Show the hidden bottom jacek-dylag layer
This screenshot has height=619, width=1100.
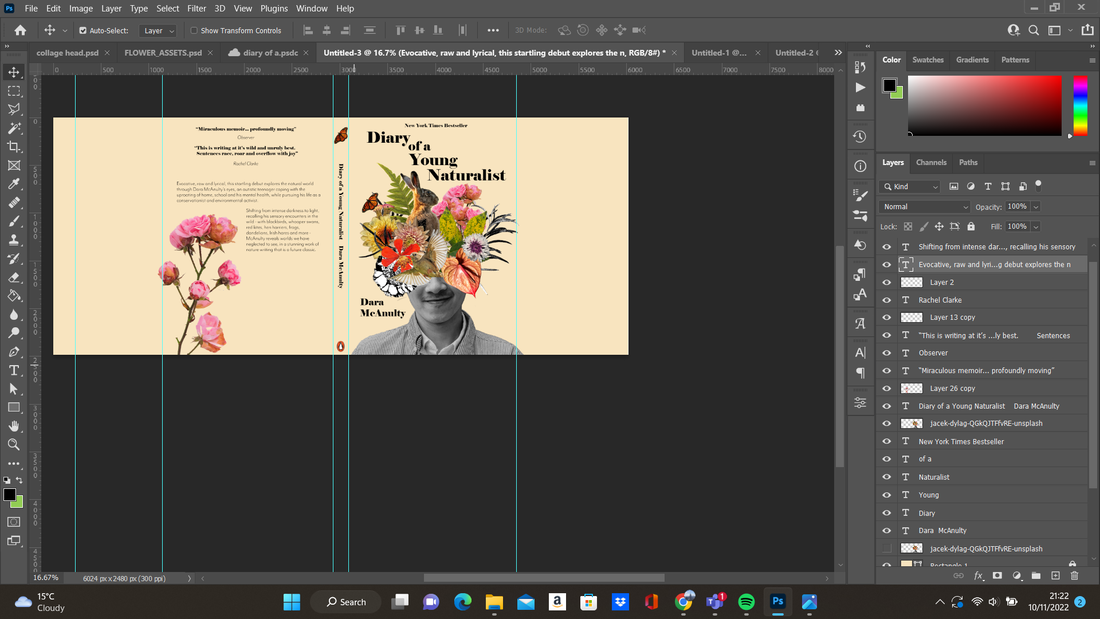pos(887,548)
